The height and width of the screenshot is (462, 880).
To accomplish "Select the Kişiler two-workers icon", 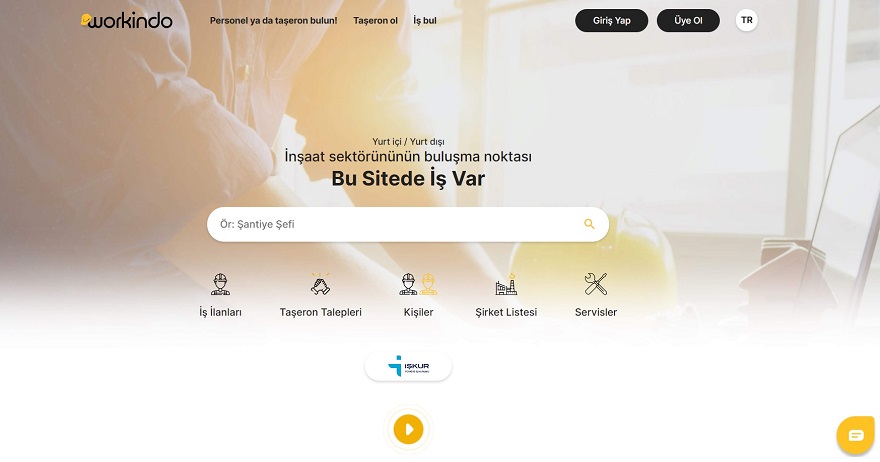I will (418, 284).
